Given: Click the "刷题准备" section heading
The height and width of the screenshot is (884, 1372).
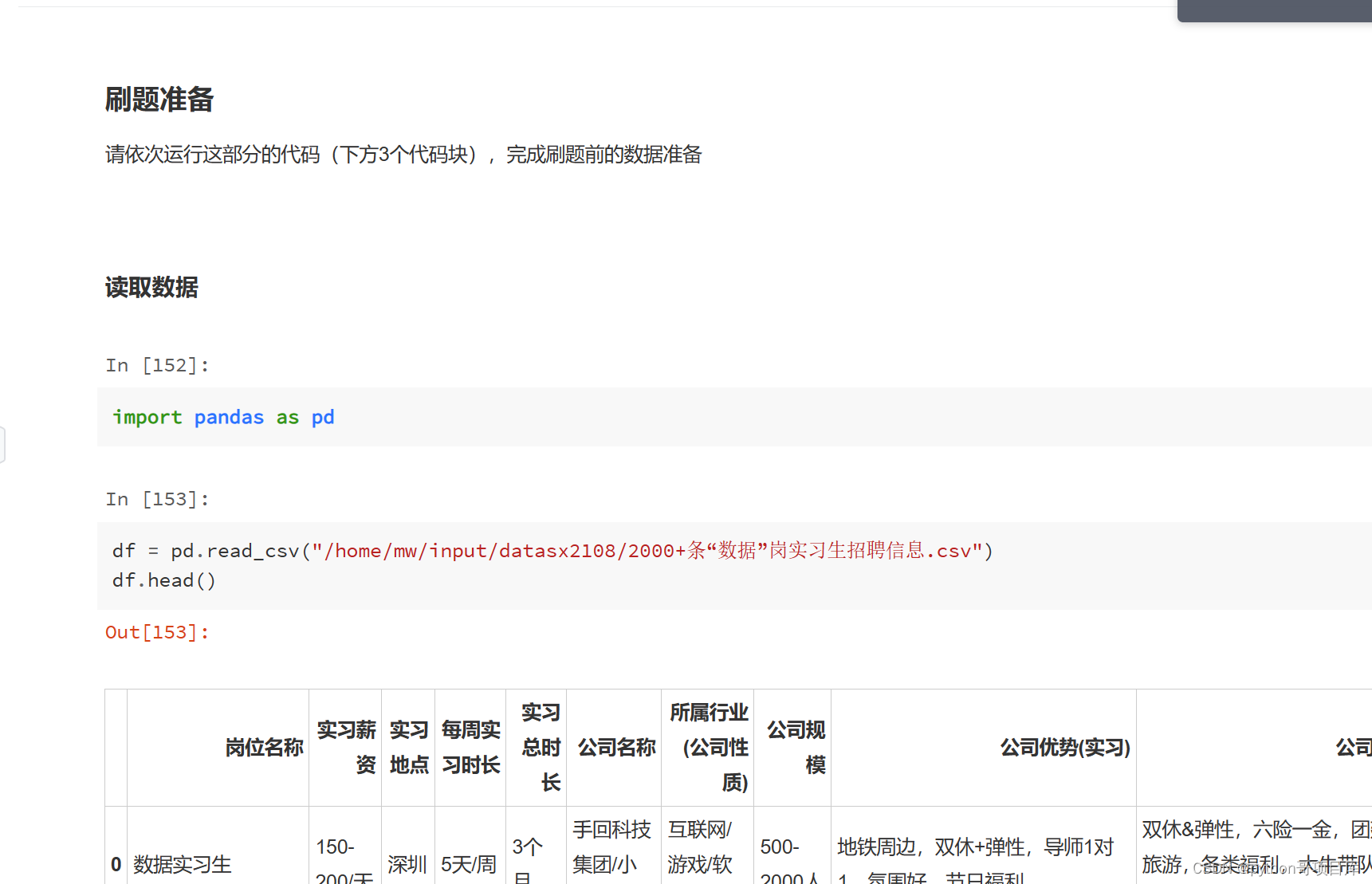Looking at the screenshot, I should 159,99.
